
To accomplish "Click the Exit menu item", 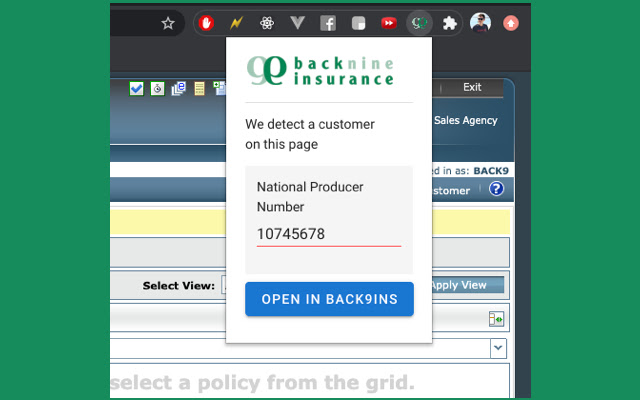I will pyautogui.click(x=472, y=87).
